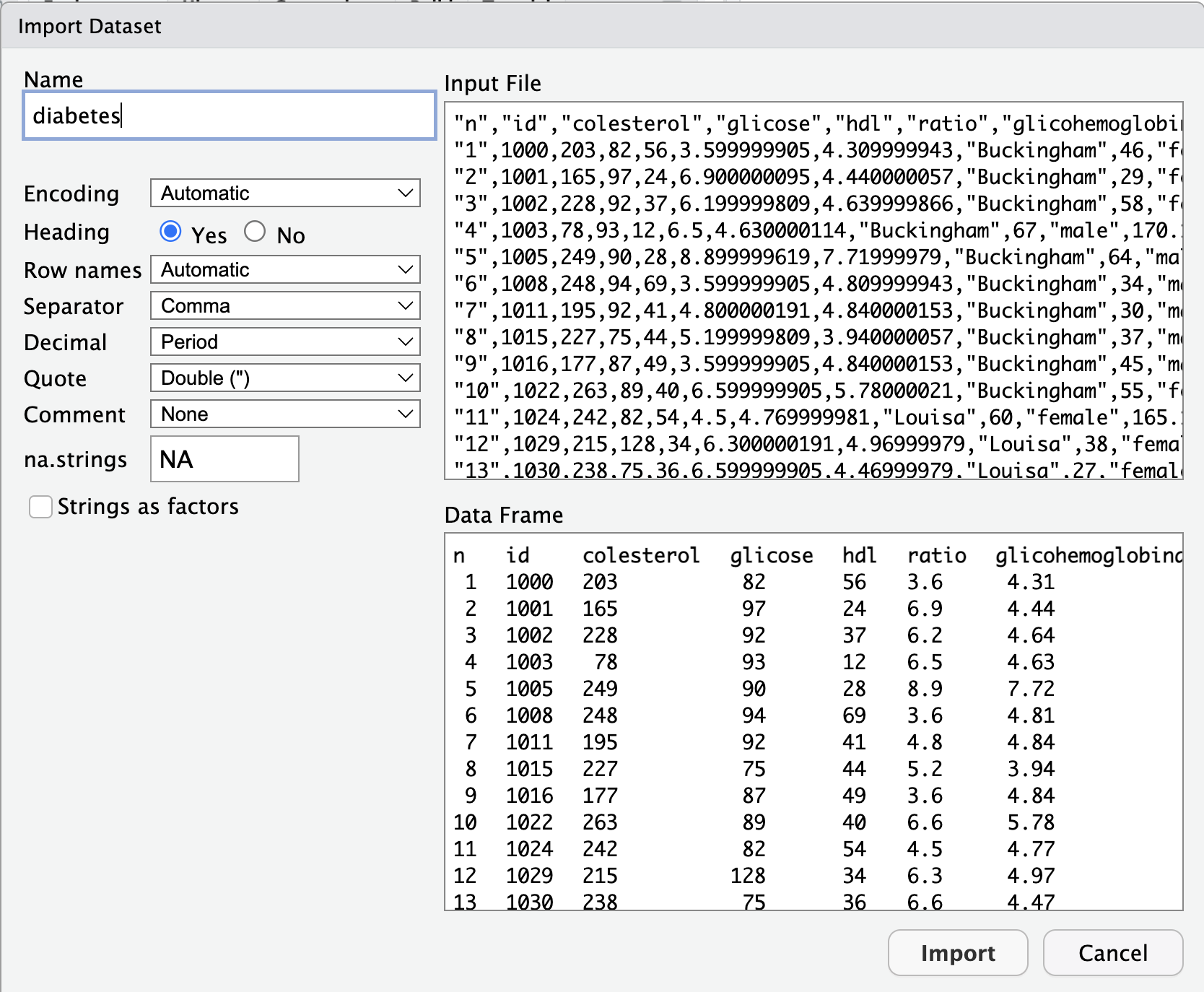Click the colesterol column header in Data Frame
The height and width of the screenshot is (992, 1204).
pyautogui.click(x=641, y=555)
